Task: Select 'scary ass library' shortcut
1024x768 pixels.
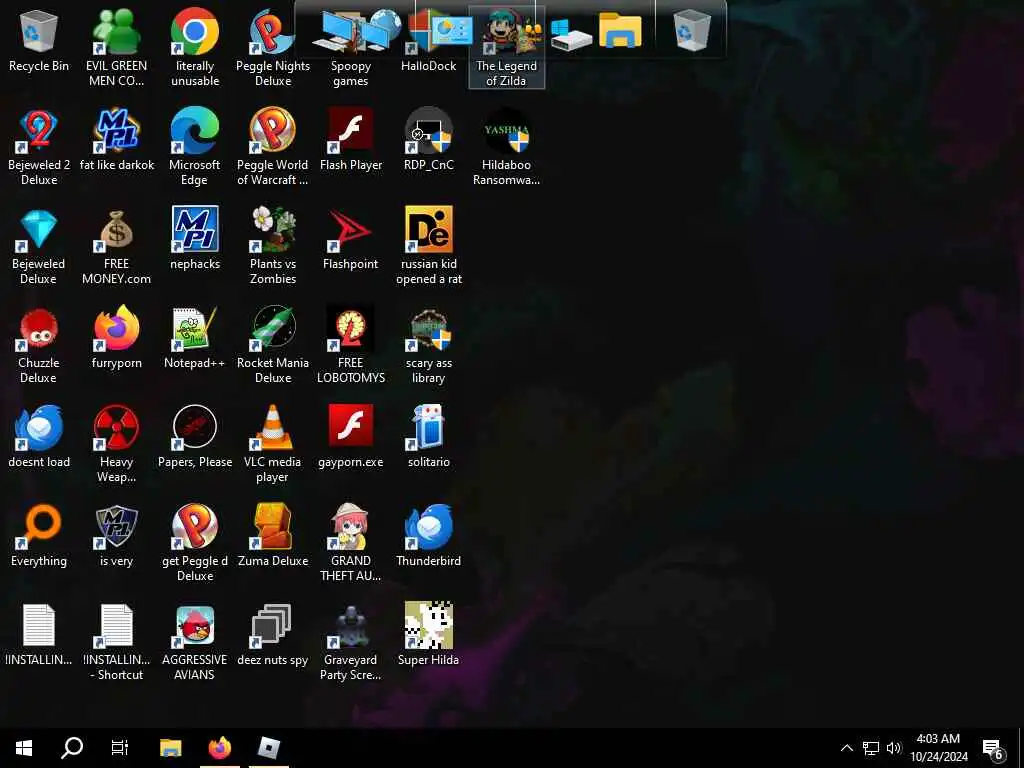Action: (x=428, y=345)
